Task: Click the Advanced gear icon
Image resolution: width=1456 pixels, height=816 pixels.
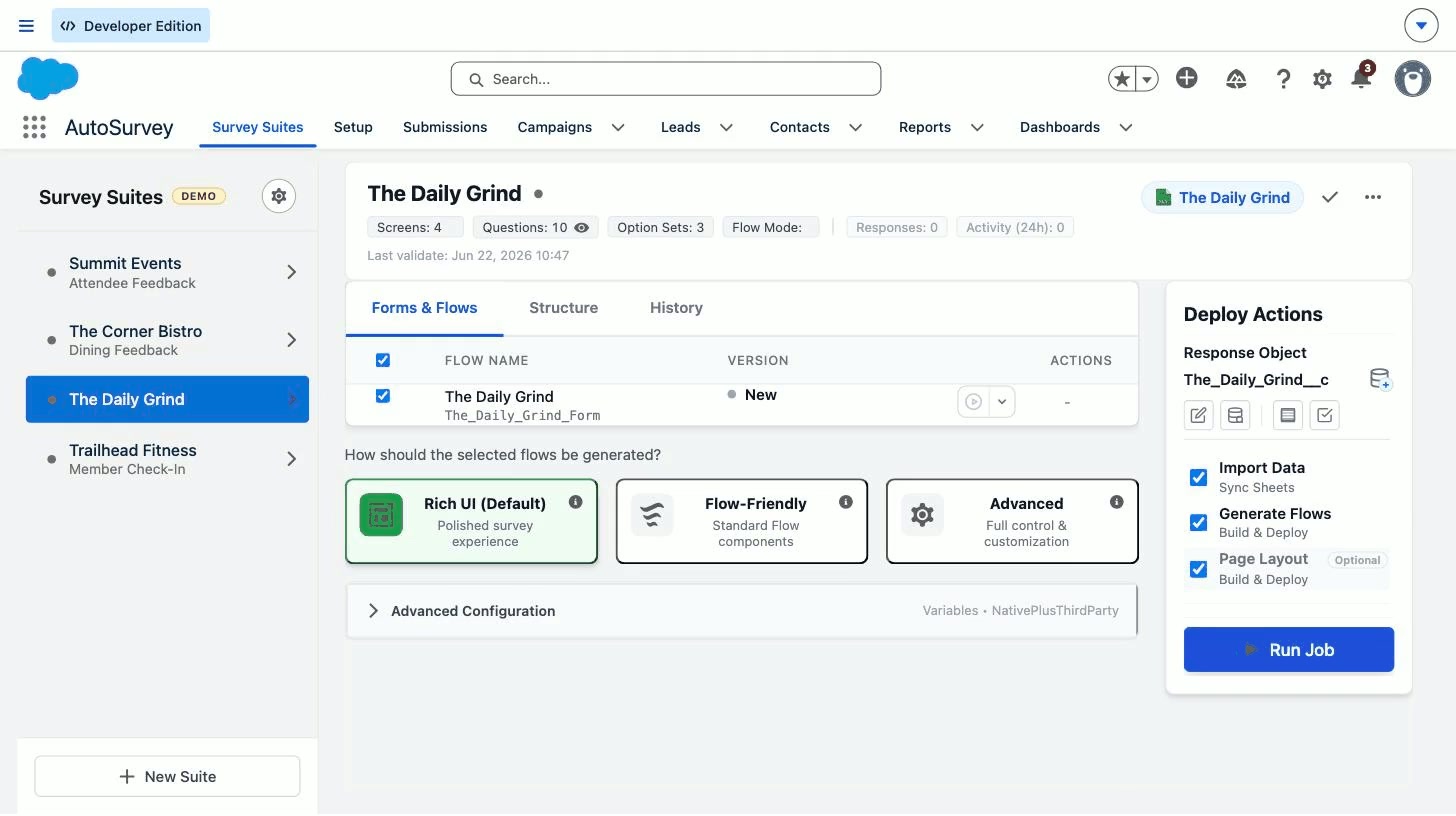Action: [x=922, y=515]
